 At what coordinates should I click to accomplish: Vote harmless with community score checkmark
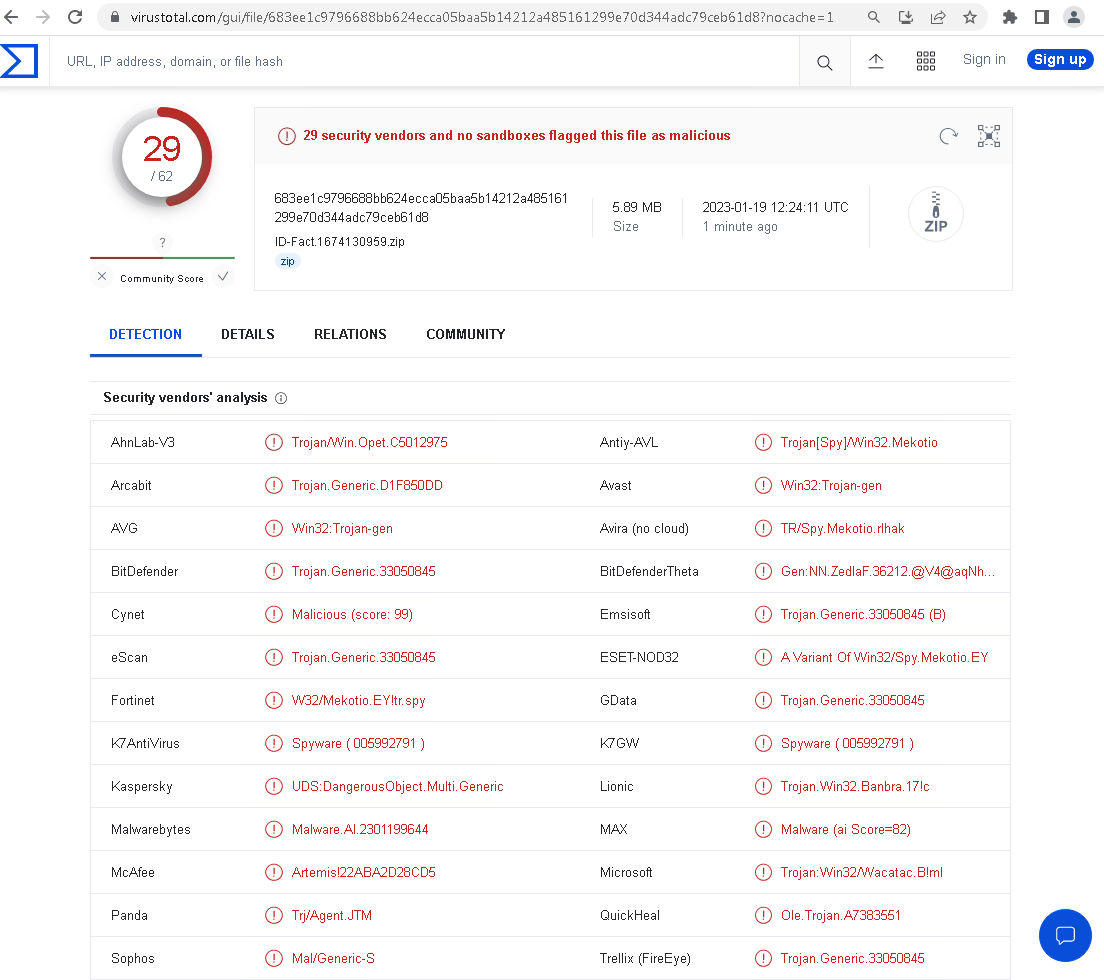click(223, 277)
